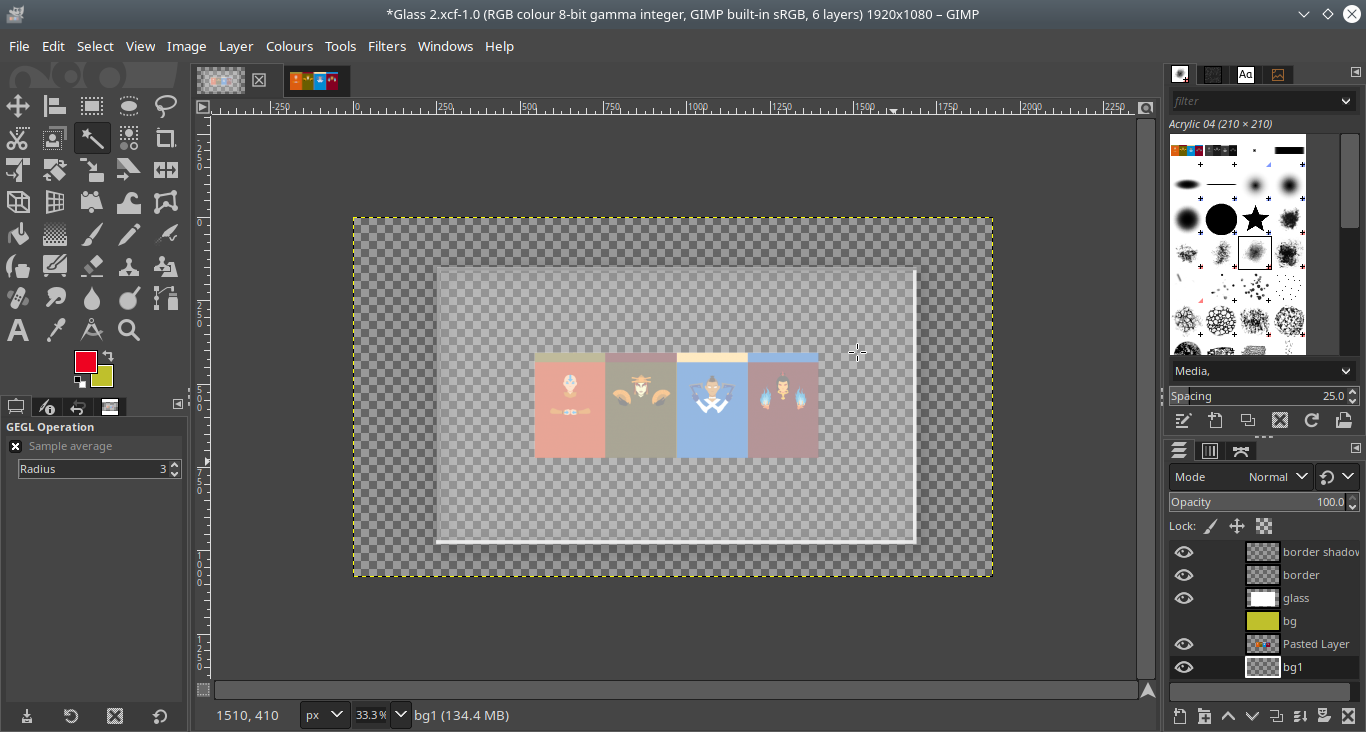This screenshot has height=732, width=1366.
Task: Select the Fuzzy Select magic wand tool
Action: 92,138
